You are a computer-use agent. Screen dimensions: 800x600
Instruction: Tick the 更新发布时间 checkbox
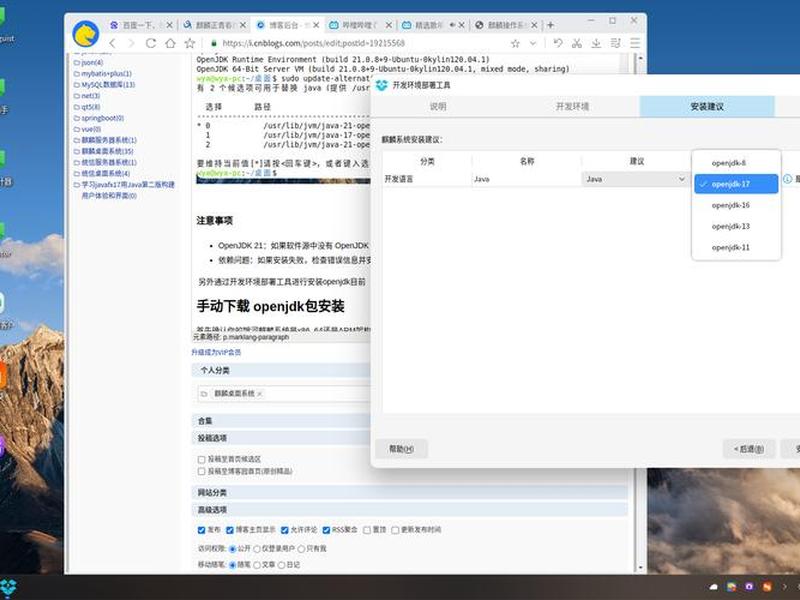[395, 530]
